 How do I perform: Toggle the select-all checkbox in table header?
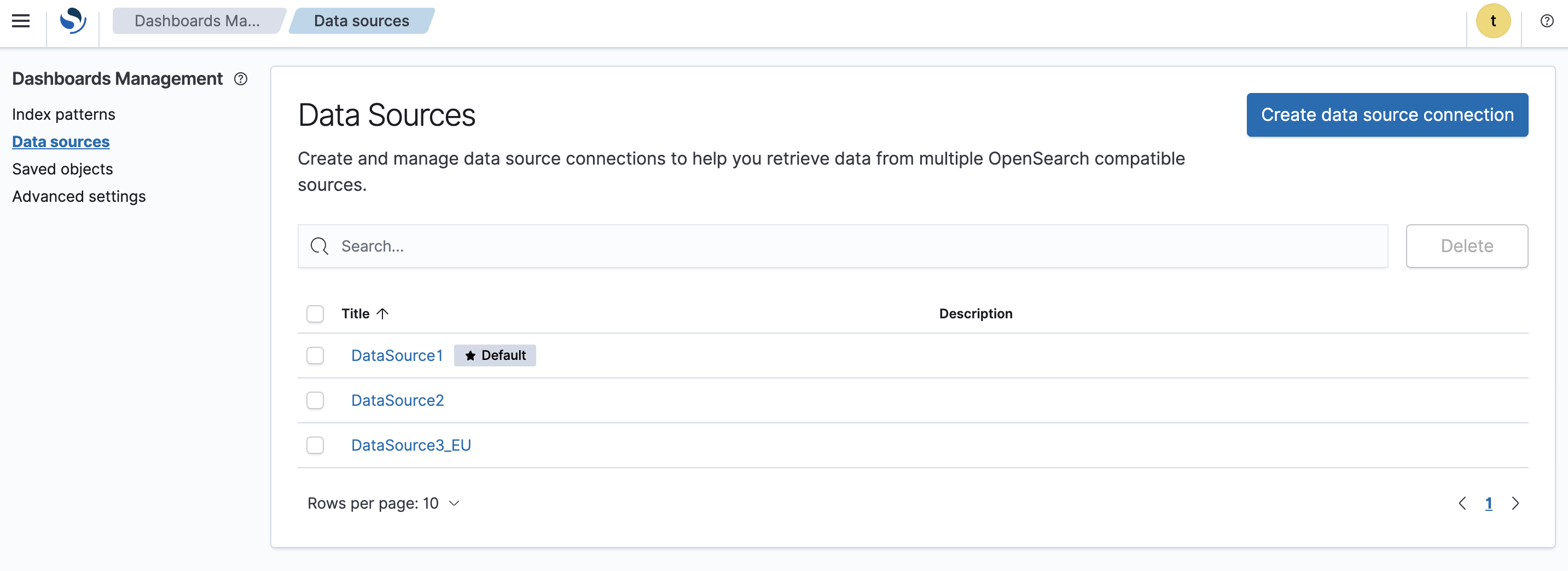[x=315, y=313]
